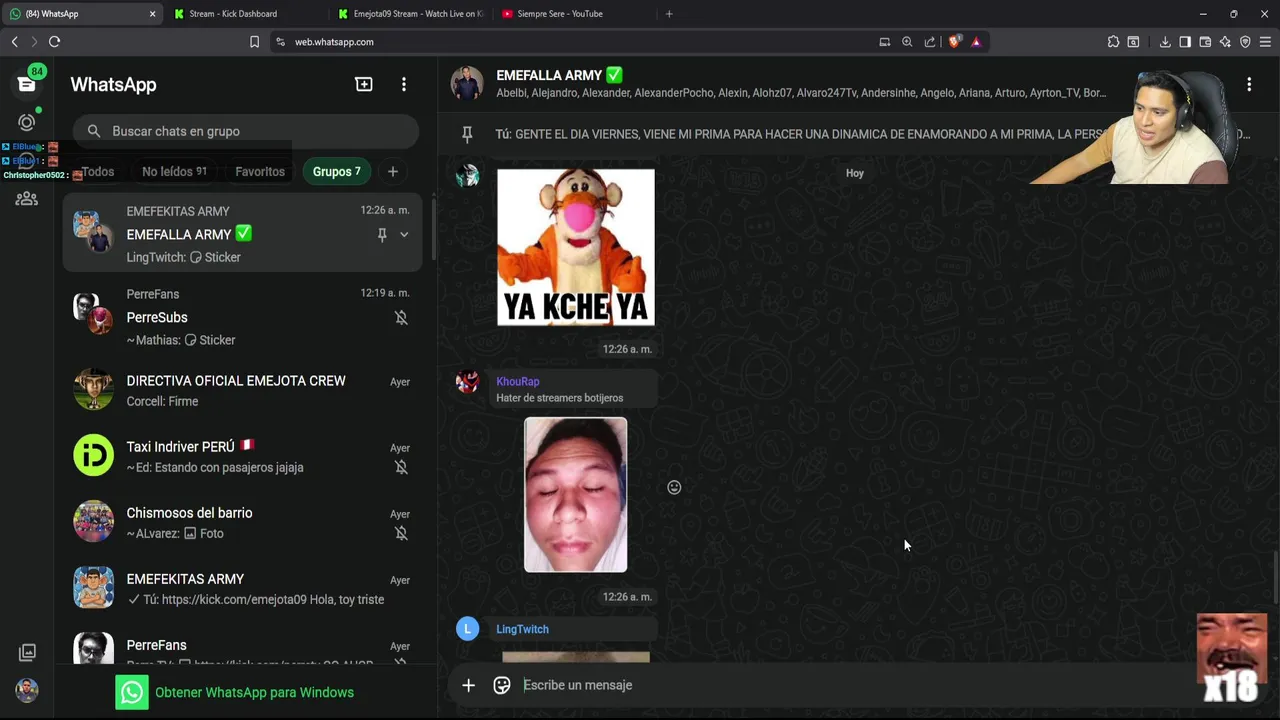Open media/archive icon in bottom-left sidebar
The image size is (1280, 720).
[27, 652]
